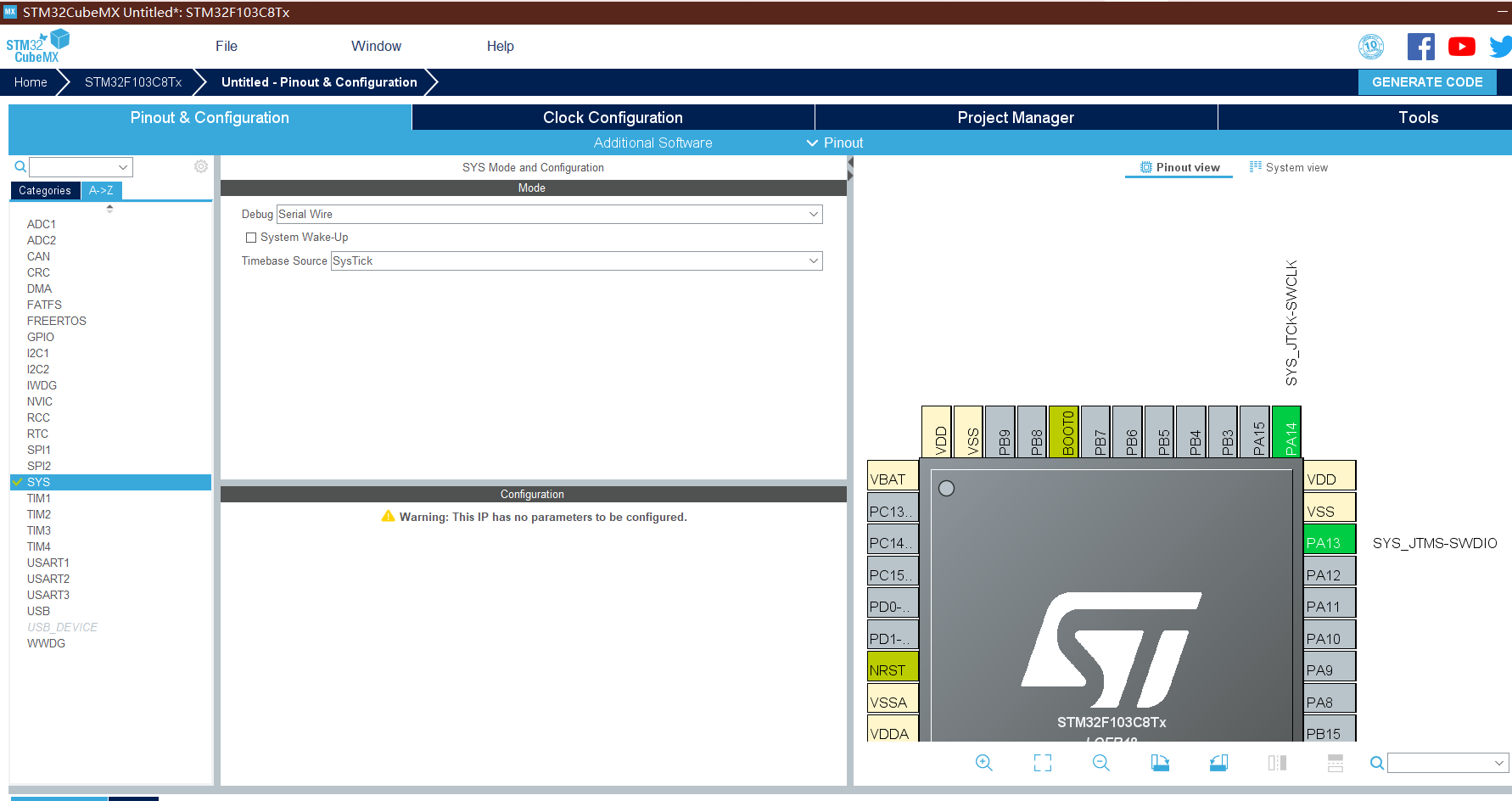The height and width of the screenshot is (801, 1512).
Task: Select FREERTOS in peripheral list
Action: coord(57,321)
